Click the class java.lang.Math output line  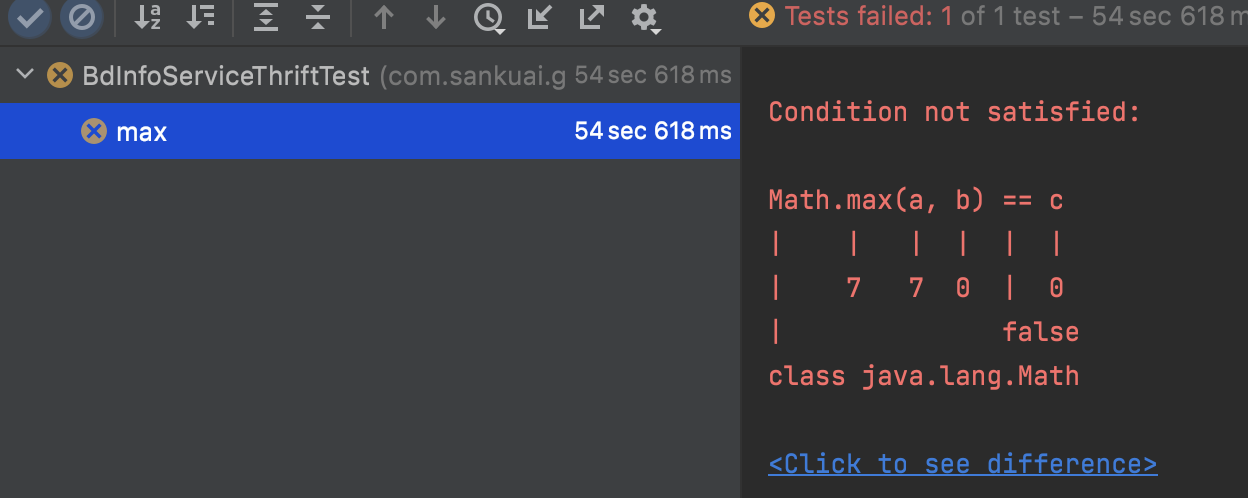(x=924, y=376)
